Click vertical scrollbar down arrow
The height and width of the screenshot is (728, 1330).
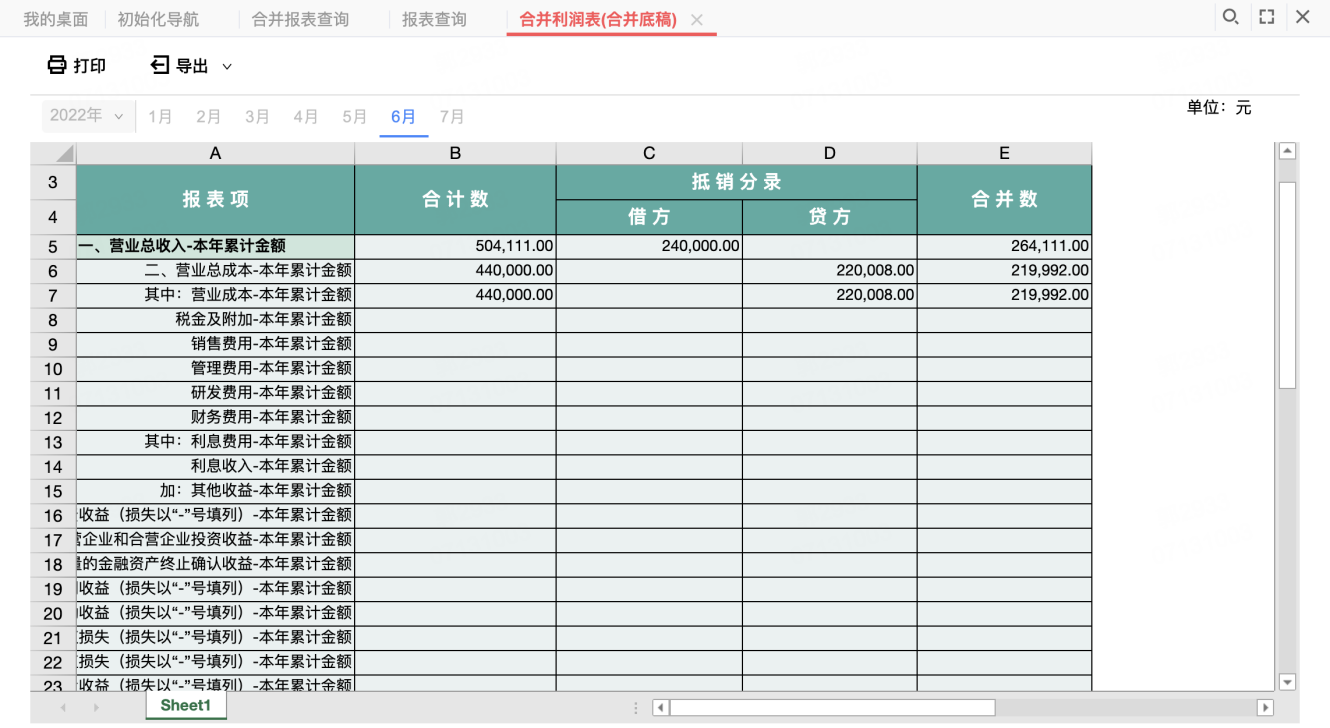(1288, 682)
